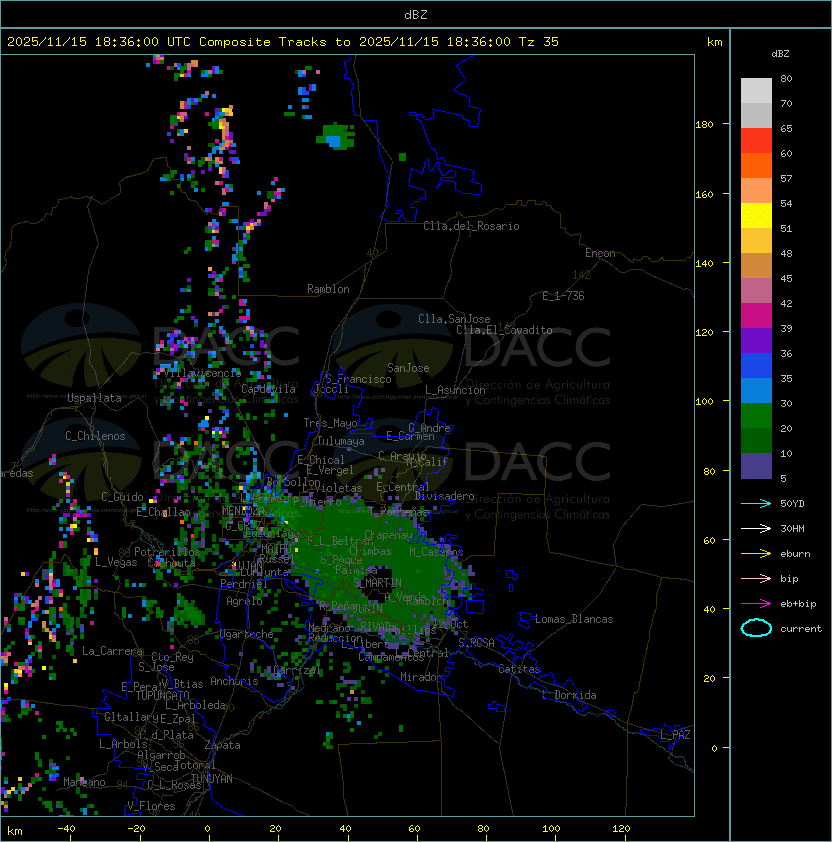Click the 'eb+bip' legend label

tap(798, 604)
